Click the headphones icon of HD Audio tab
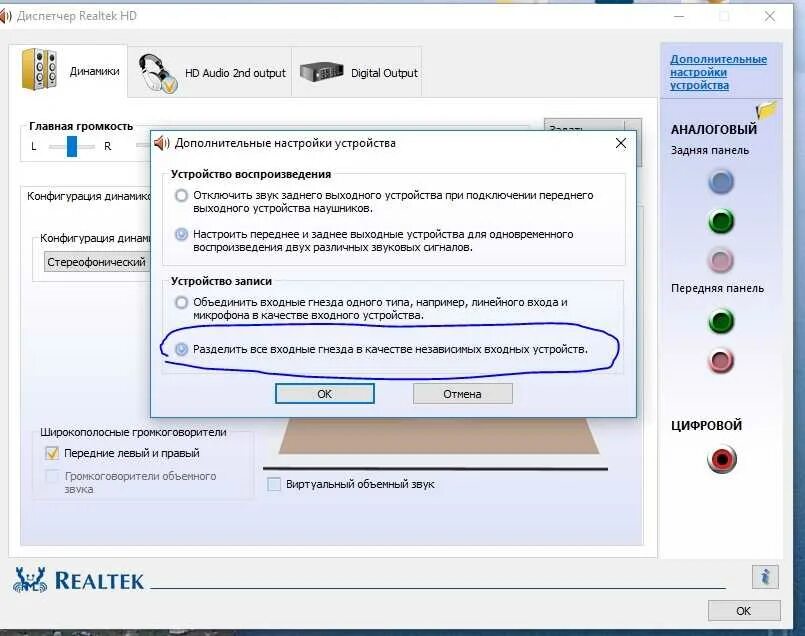 (x=158, y=73)
